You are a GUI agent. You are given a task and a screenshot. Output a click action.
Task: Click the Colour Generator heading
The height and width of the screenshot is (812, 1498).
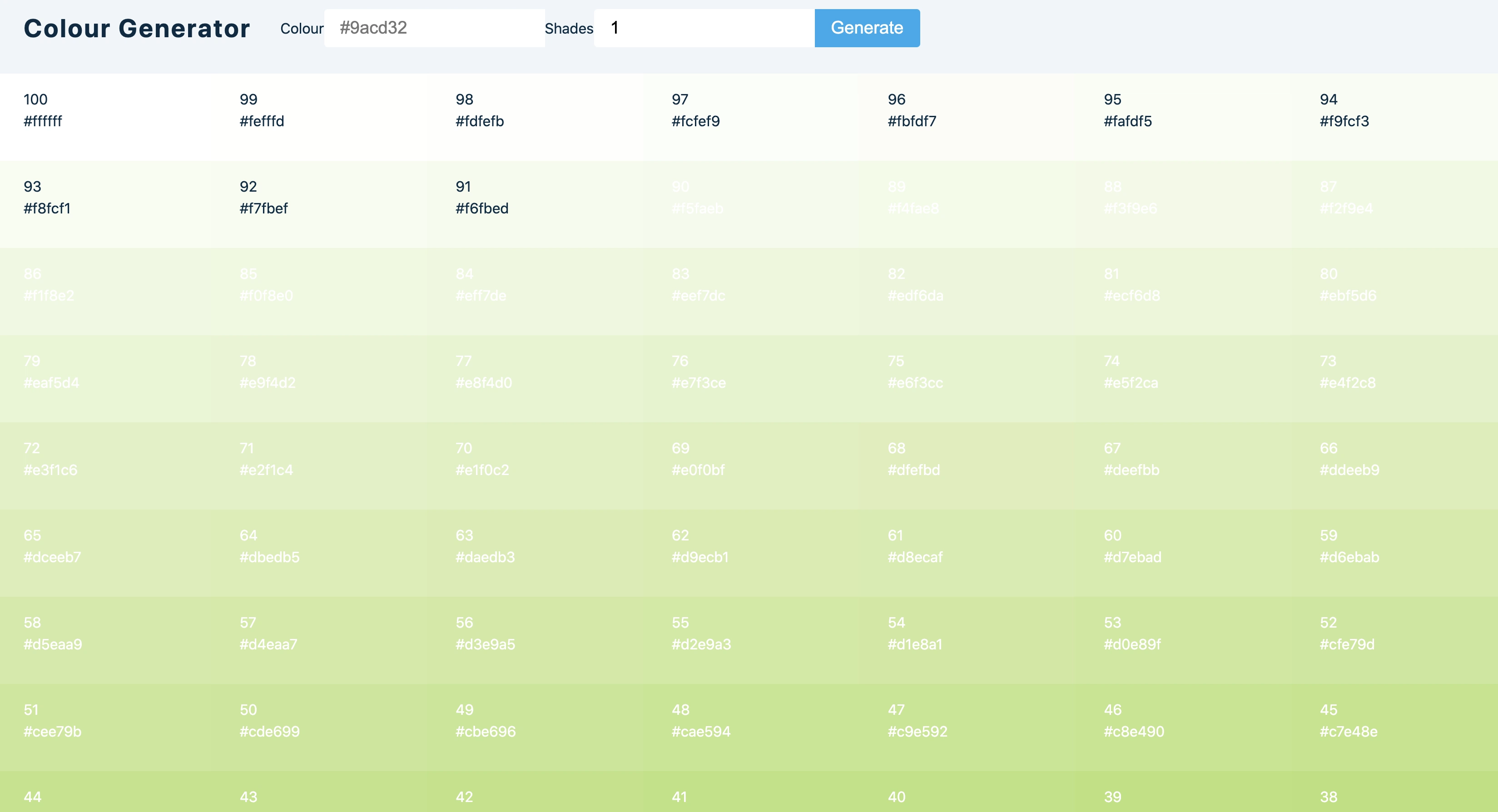coord(137,29)
